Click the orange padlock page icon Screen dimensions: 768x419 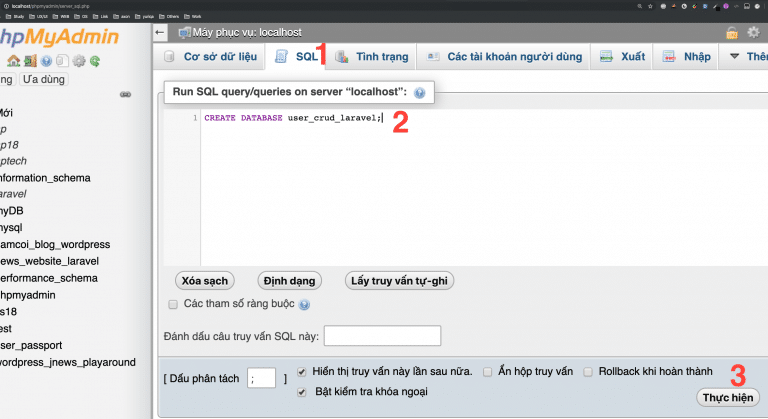pos(732,33)
